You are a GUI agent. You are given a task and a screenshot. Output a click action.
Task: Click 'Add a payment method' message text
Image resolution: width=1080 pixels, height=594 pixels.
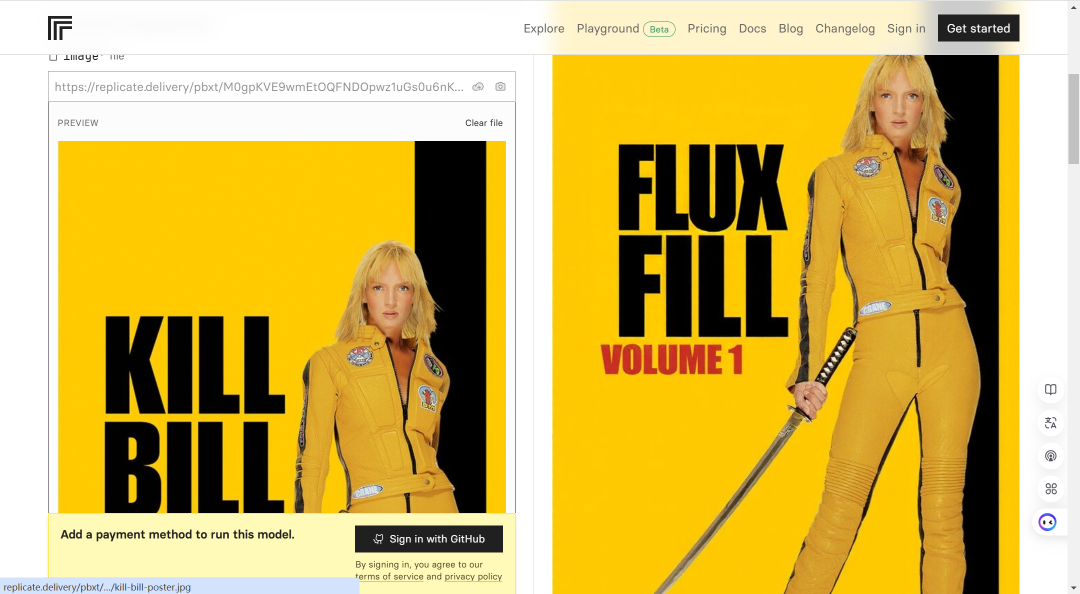[x=178, y=534]
